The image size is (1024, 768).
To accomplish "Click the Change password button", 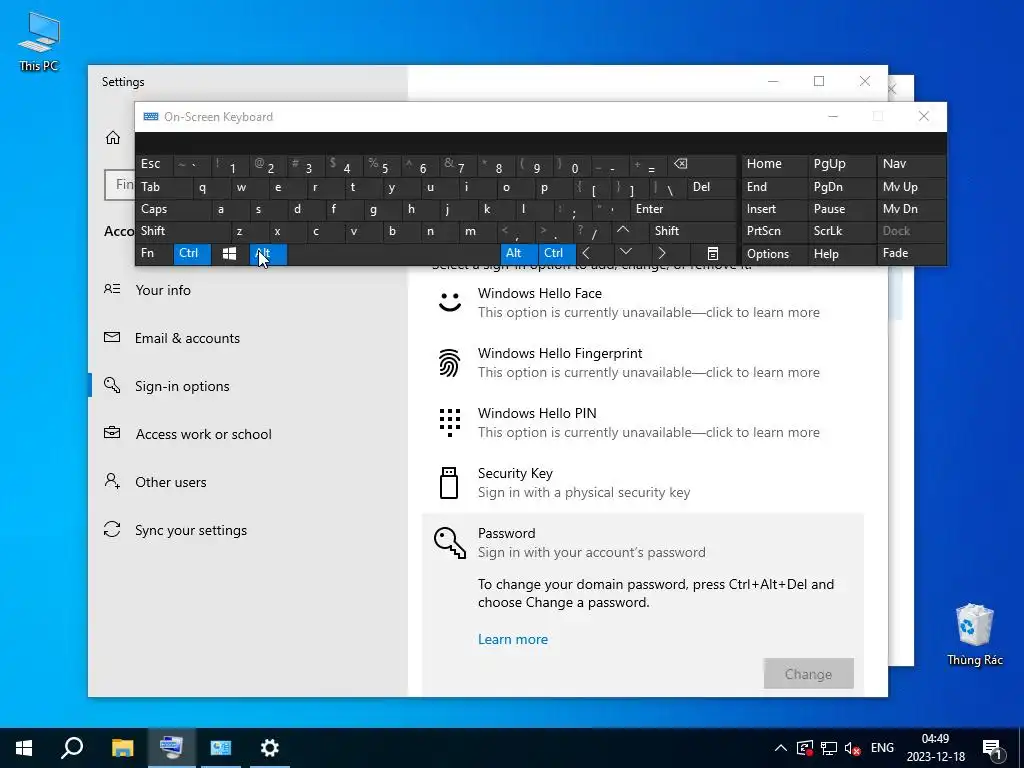I will pyautogui.click(x=808, y=673).
